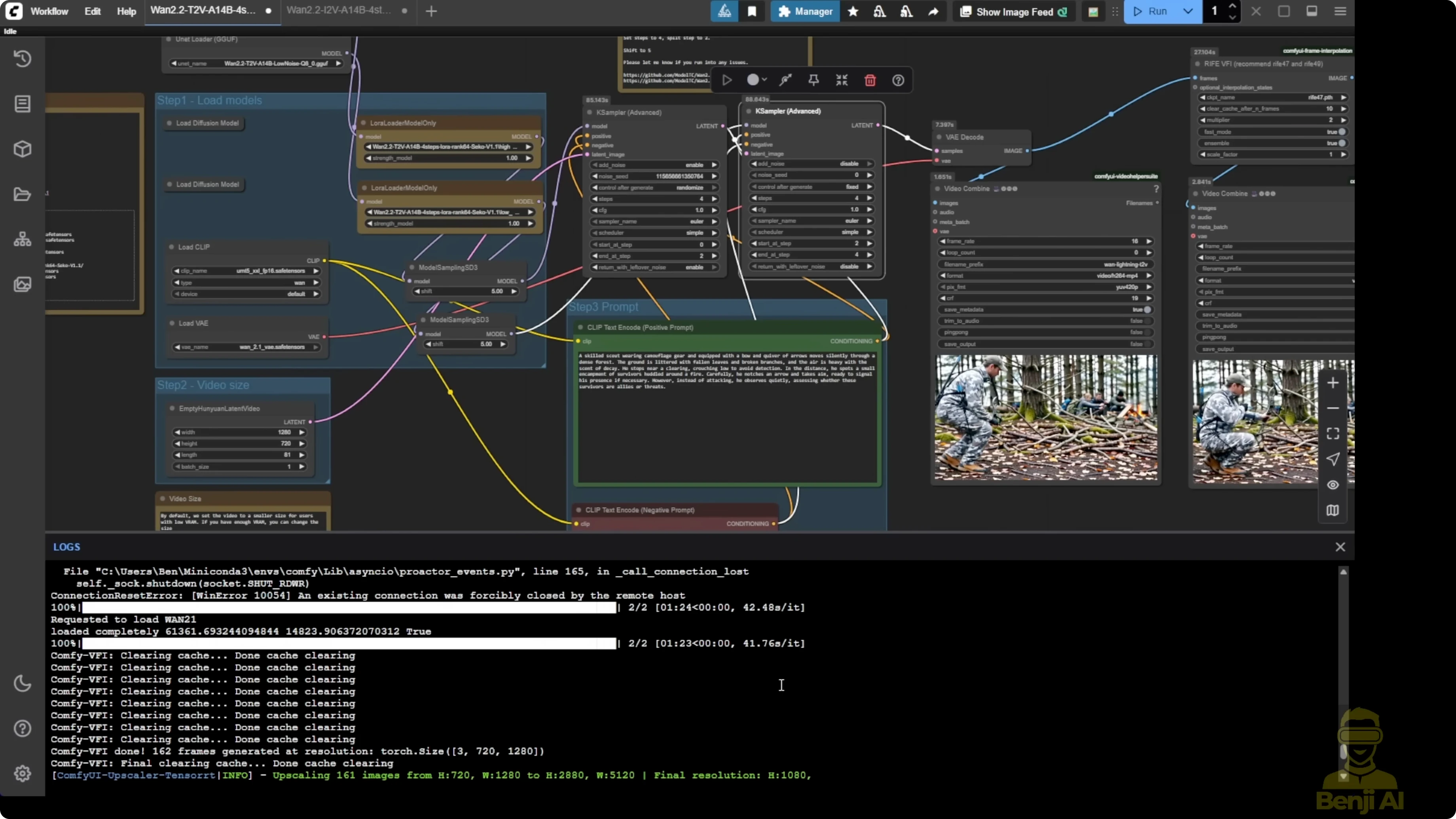Image resolution: width=1456 pixels, height=819 pixels.
Task: Adjust the strength_model slider in LoraLoaderModelOnly
Action: (x=448, y=158)
